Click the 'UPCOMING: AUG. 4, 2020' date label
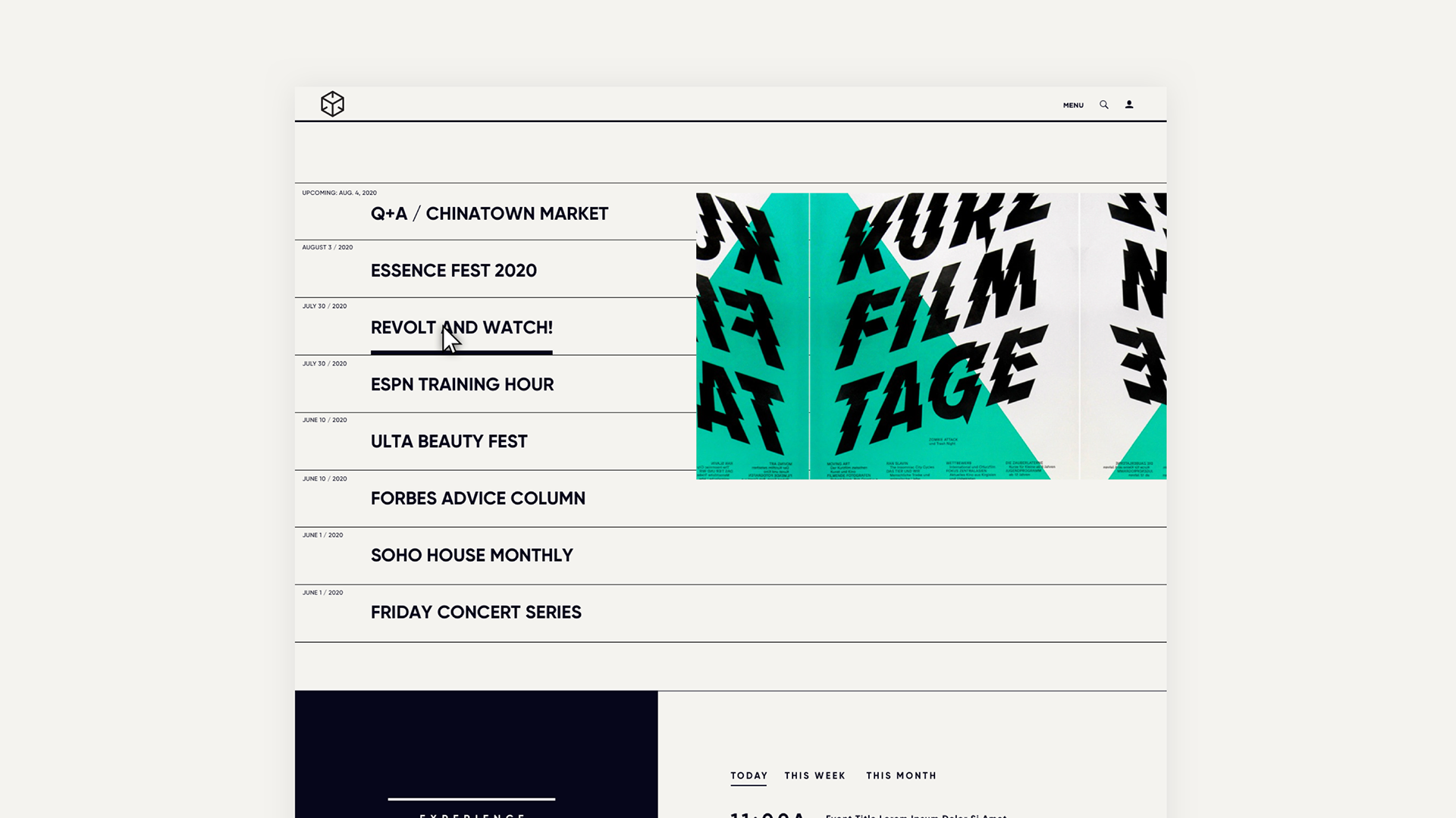Image resolution: width=1456 pixels, height=818 pixels. pos(339,193)
